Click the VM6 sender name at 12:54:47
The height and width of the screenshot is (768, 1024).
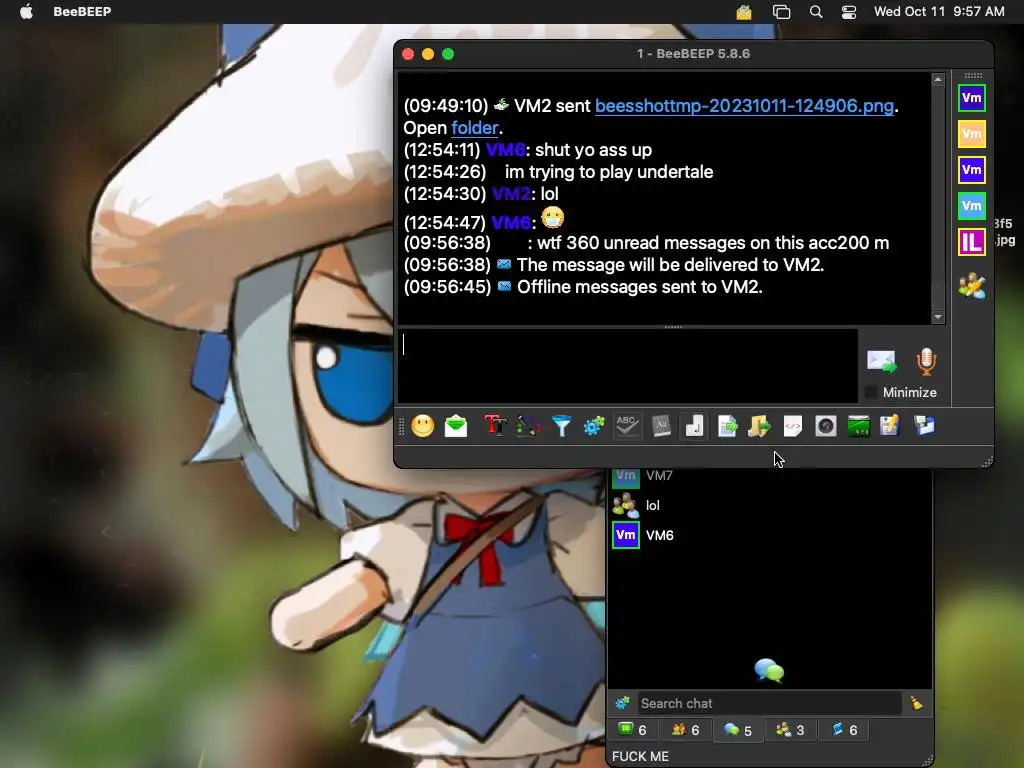coord(510,223)
